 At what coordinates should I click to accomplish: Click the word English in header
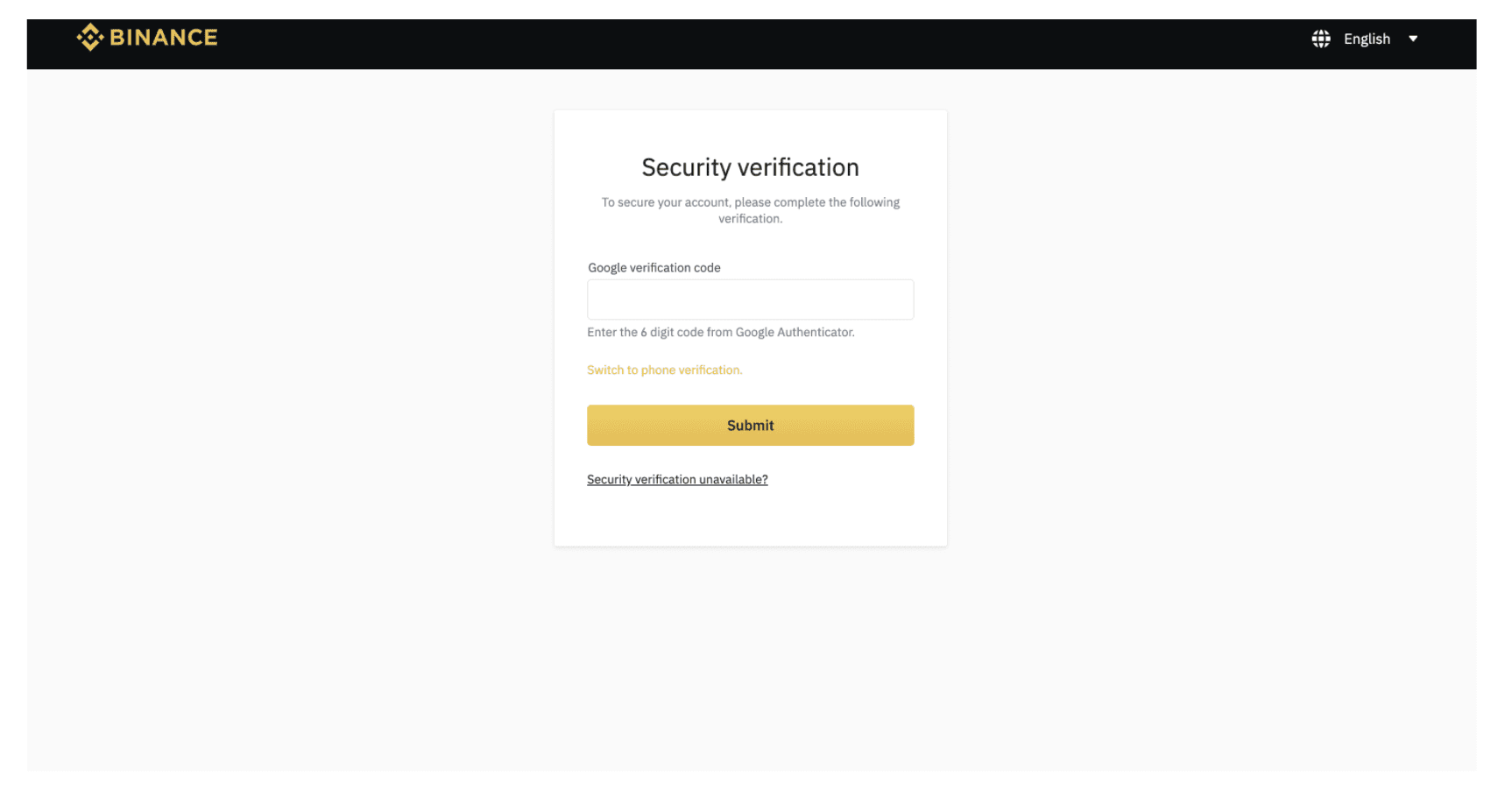point(1367,39)
